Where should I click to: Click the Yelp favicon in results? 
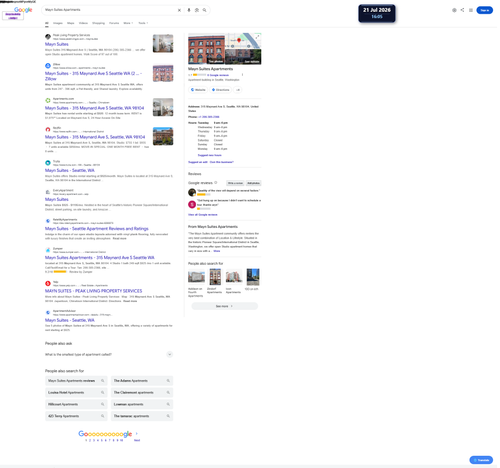point(48,284)
